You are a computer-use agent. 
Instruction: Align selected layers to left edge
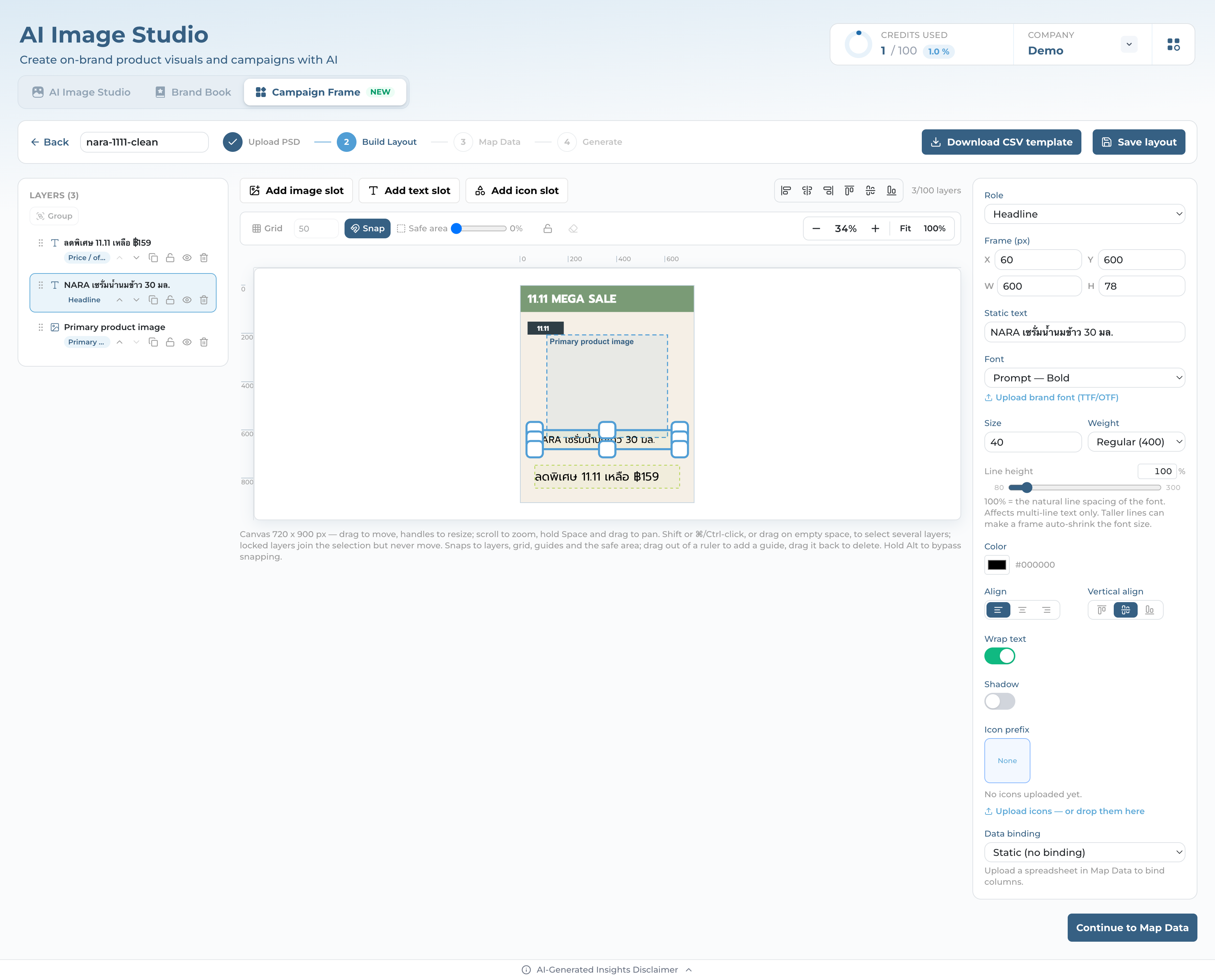(x=786, y=191)
